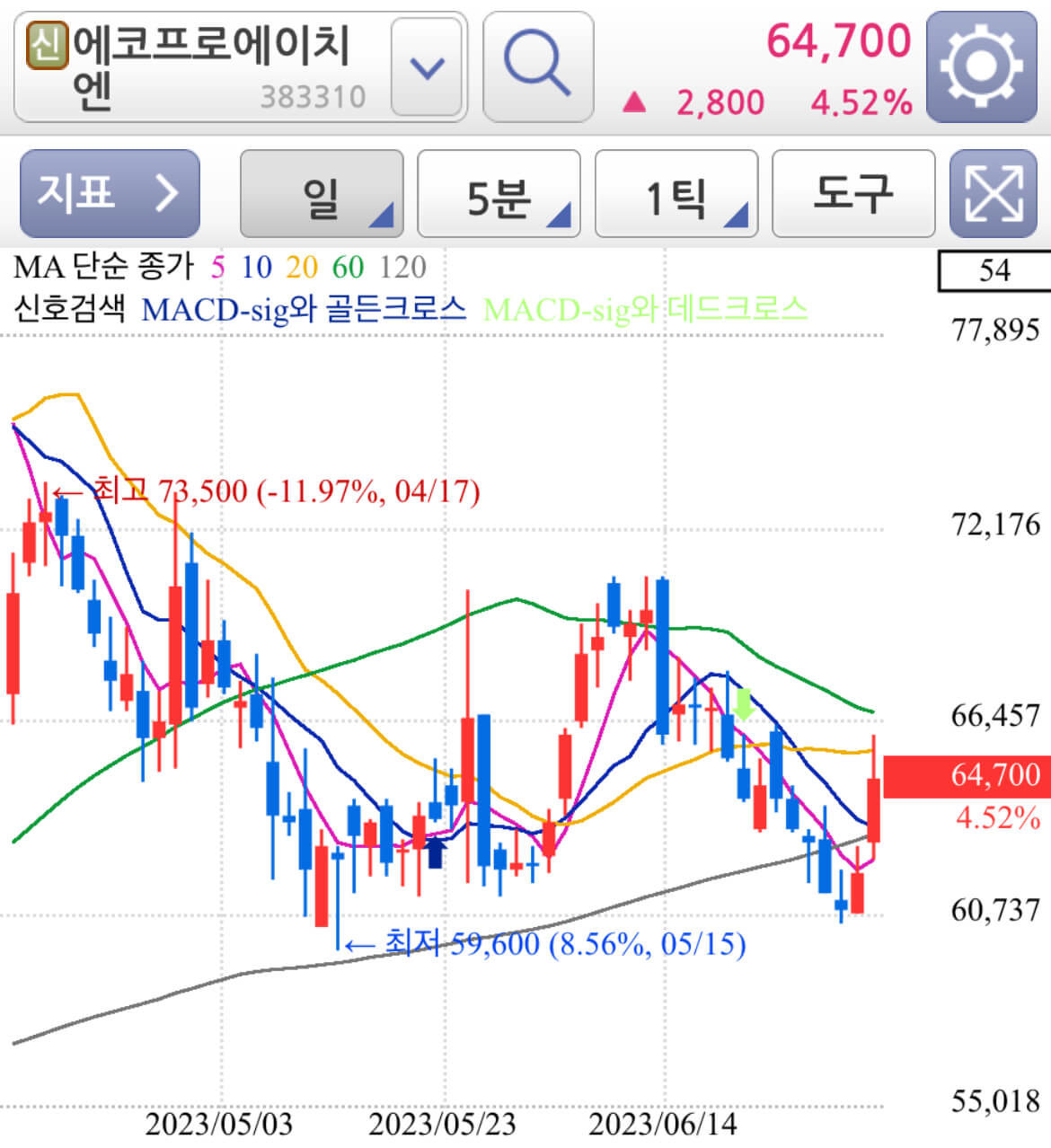Open the 지표 indicators menu
This screenshot has width=1051, height=1148.
click(x=110, y=193)
